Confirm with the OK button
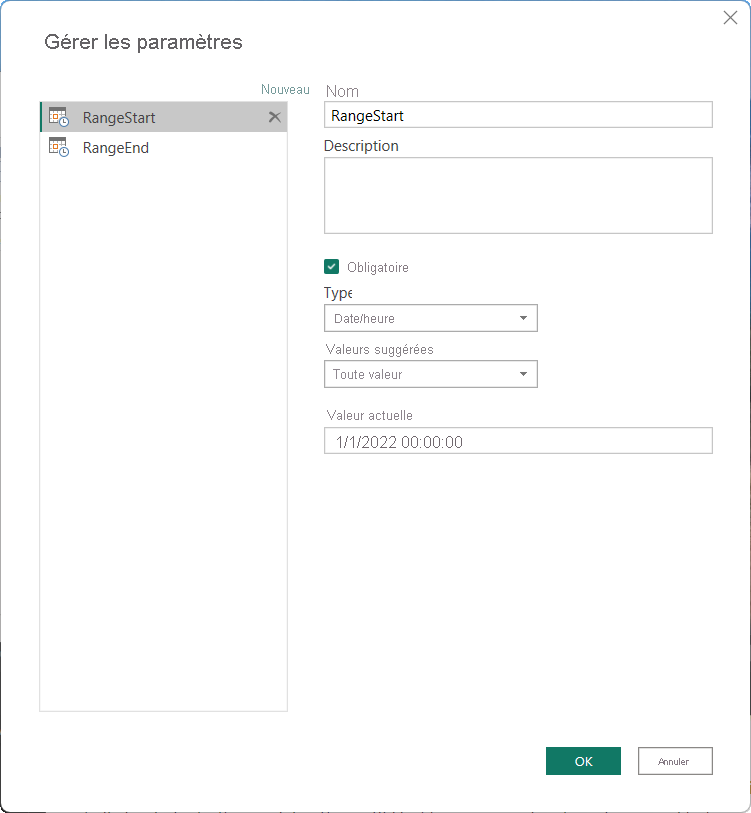The height and width of the screenshot is (813, 751). tap(583, 761)
